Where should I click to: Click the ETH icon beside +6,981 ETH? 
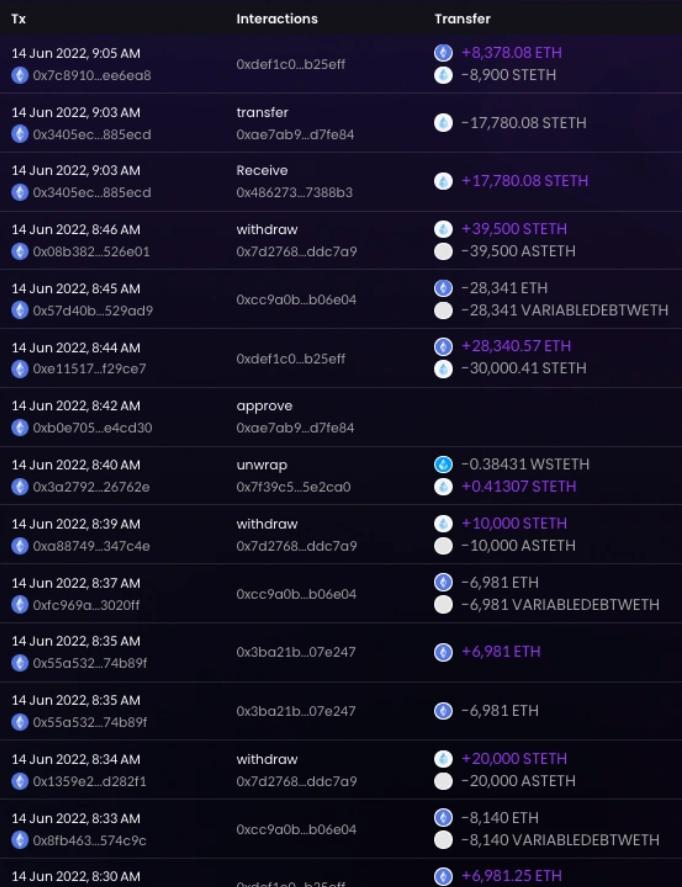[443, 652]
